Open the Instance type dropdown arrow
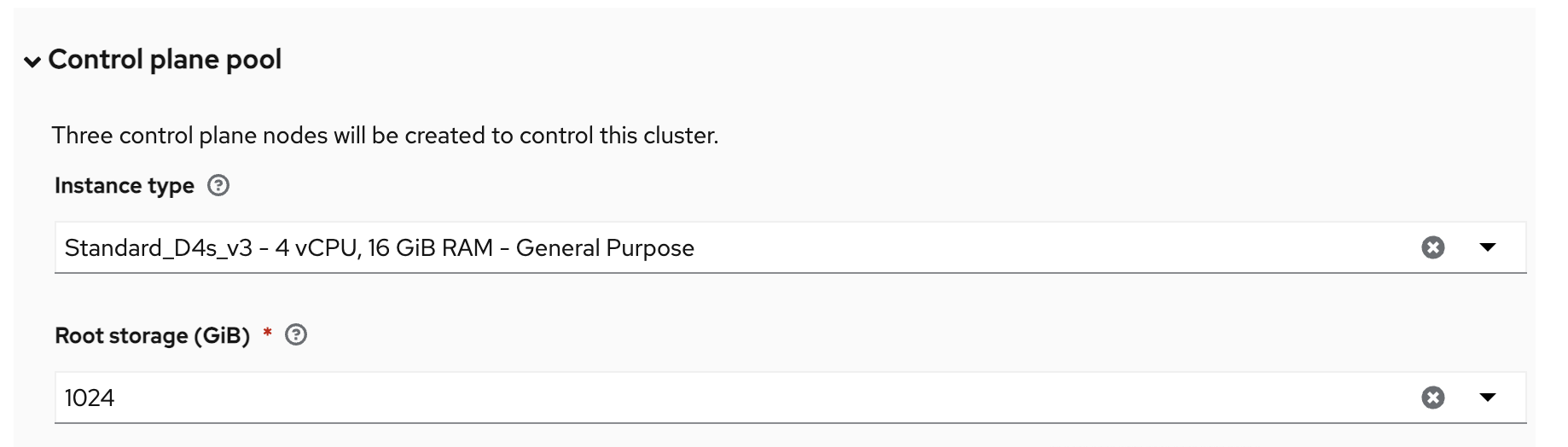The image size is (1568, 447). tap(1487, 247)
